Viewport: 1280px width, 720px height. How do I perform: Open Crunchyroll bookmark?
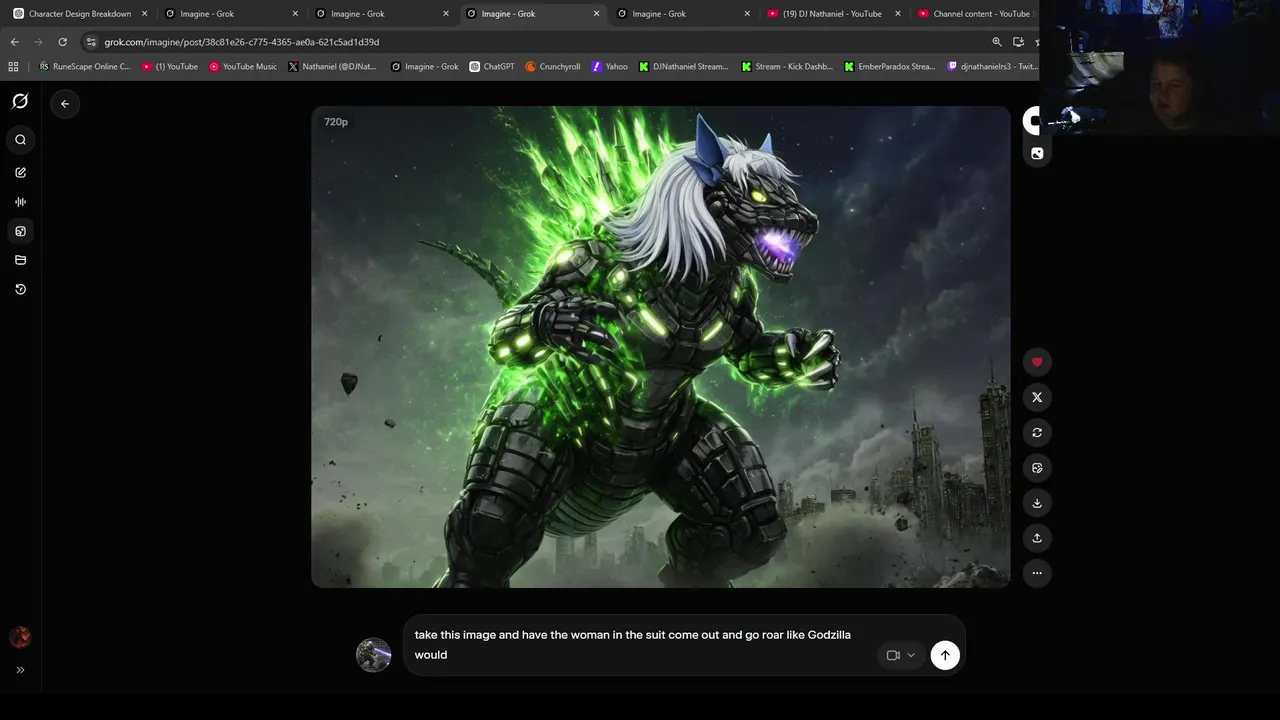[553, 67]
